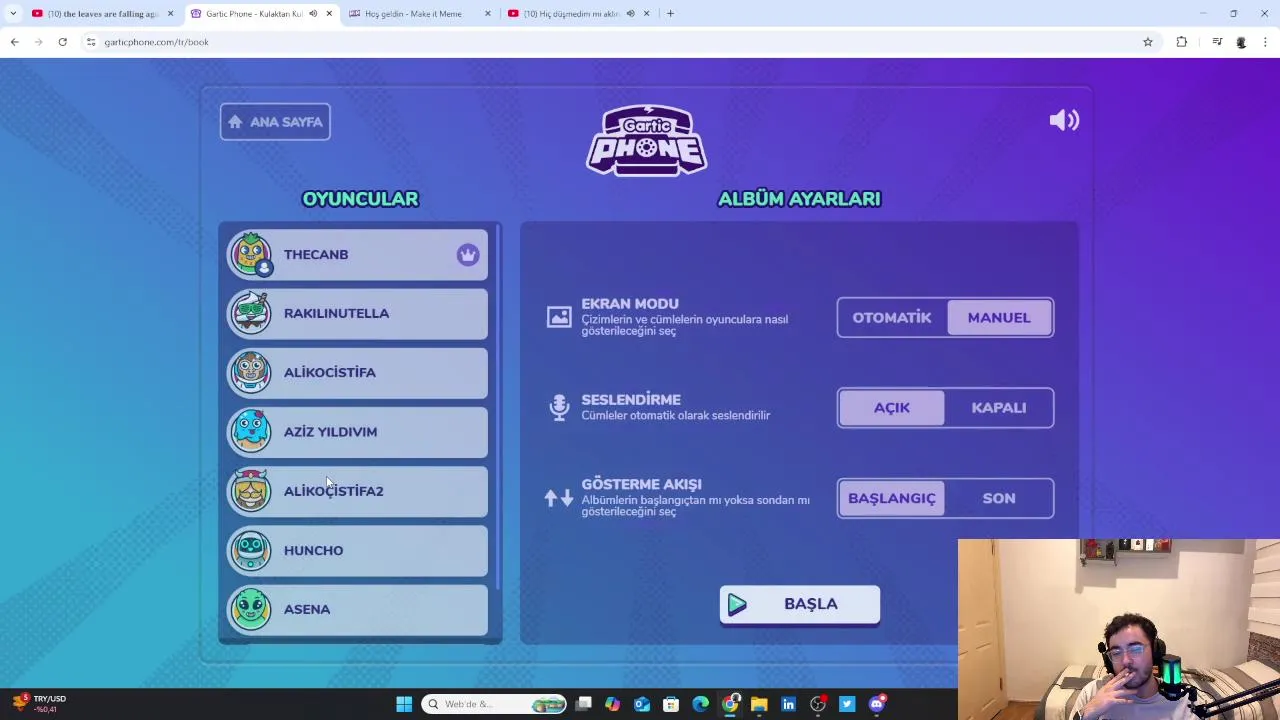The width and height of the screenshot is (1280, 720).
Task: Click the player list scrollbar
Action: click(497, 405)
